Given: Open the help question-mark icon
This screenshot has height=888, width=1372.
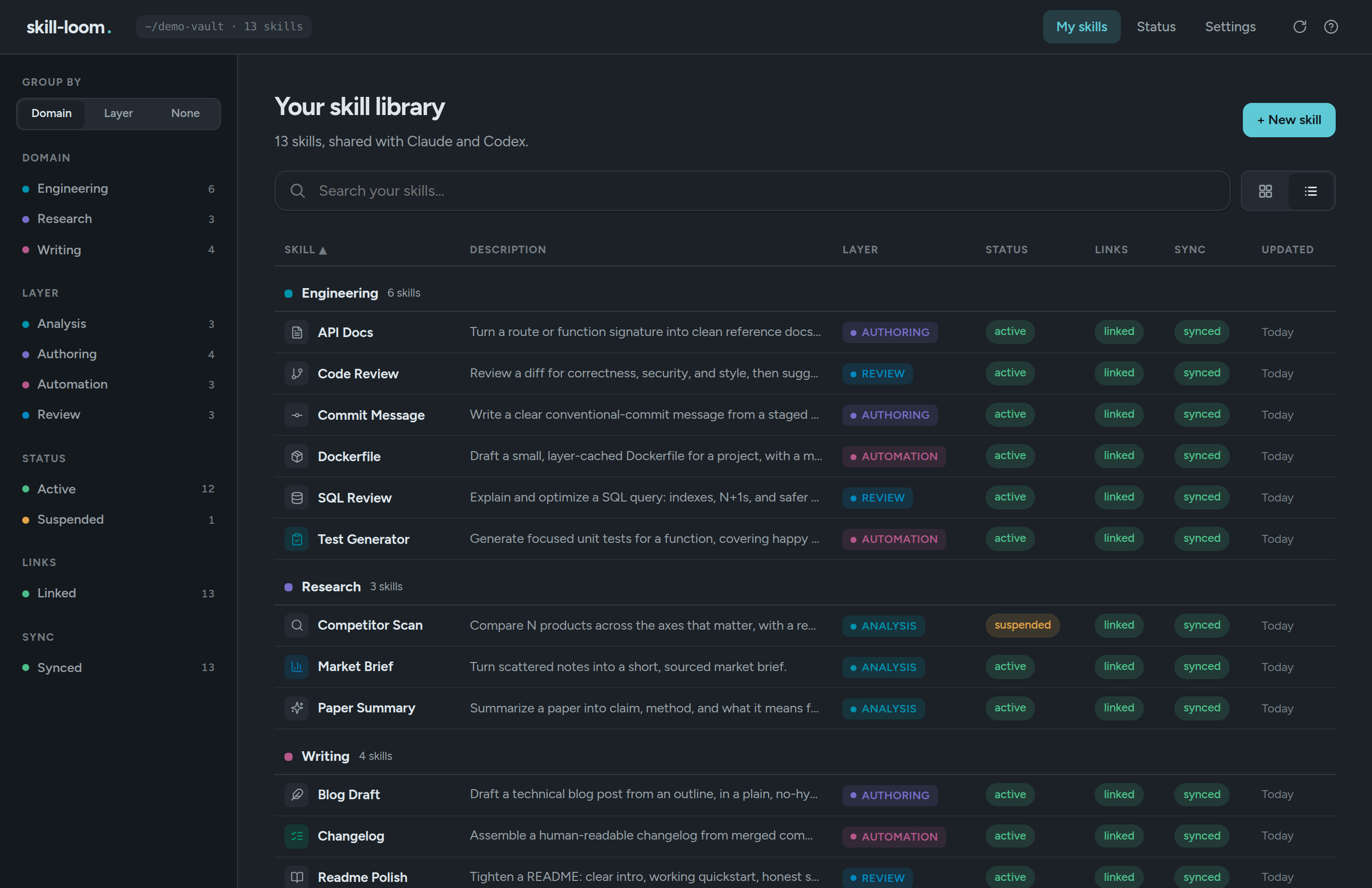Looking at the screenshot, I should click(1331, 27).
